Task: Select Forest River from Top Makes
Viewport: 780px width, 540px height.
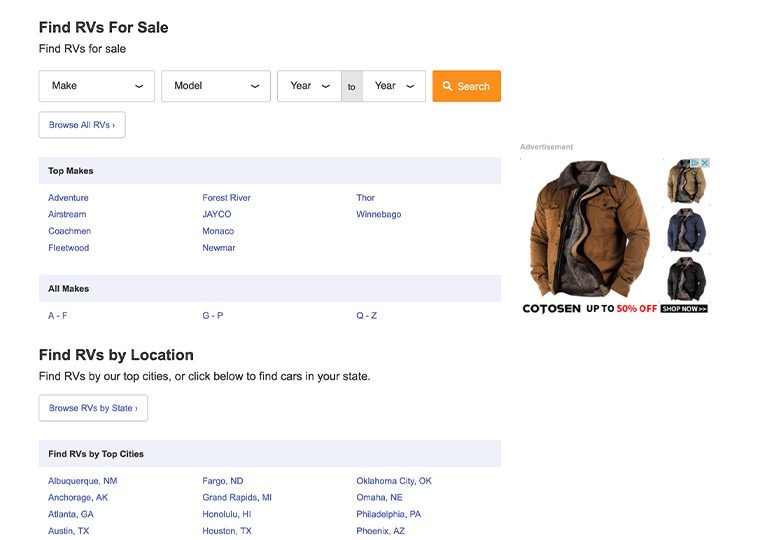Action: (226, 198)
